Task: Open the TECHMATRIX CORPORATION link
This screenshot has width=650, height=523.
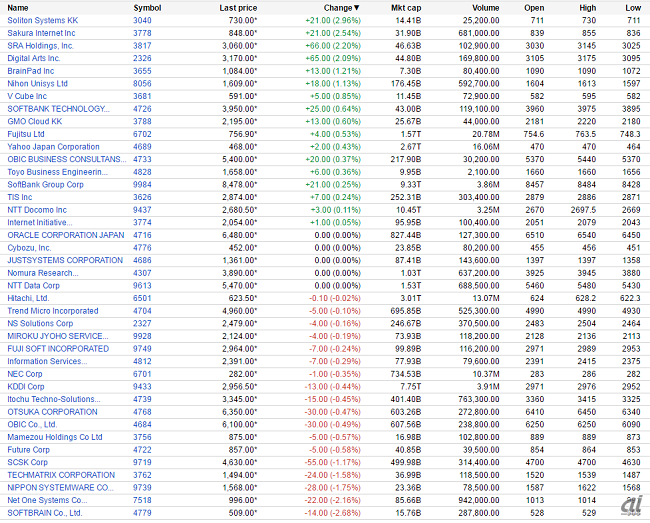Action: tap(61, 475)
